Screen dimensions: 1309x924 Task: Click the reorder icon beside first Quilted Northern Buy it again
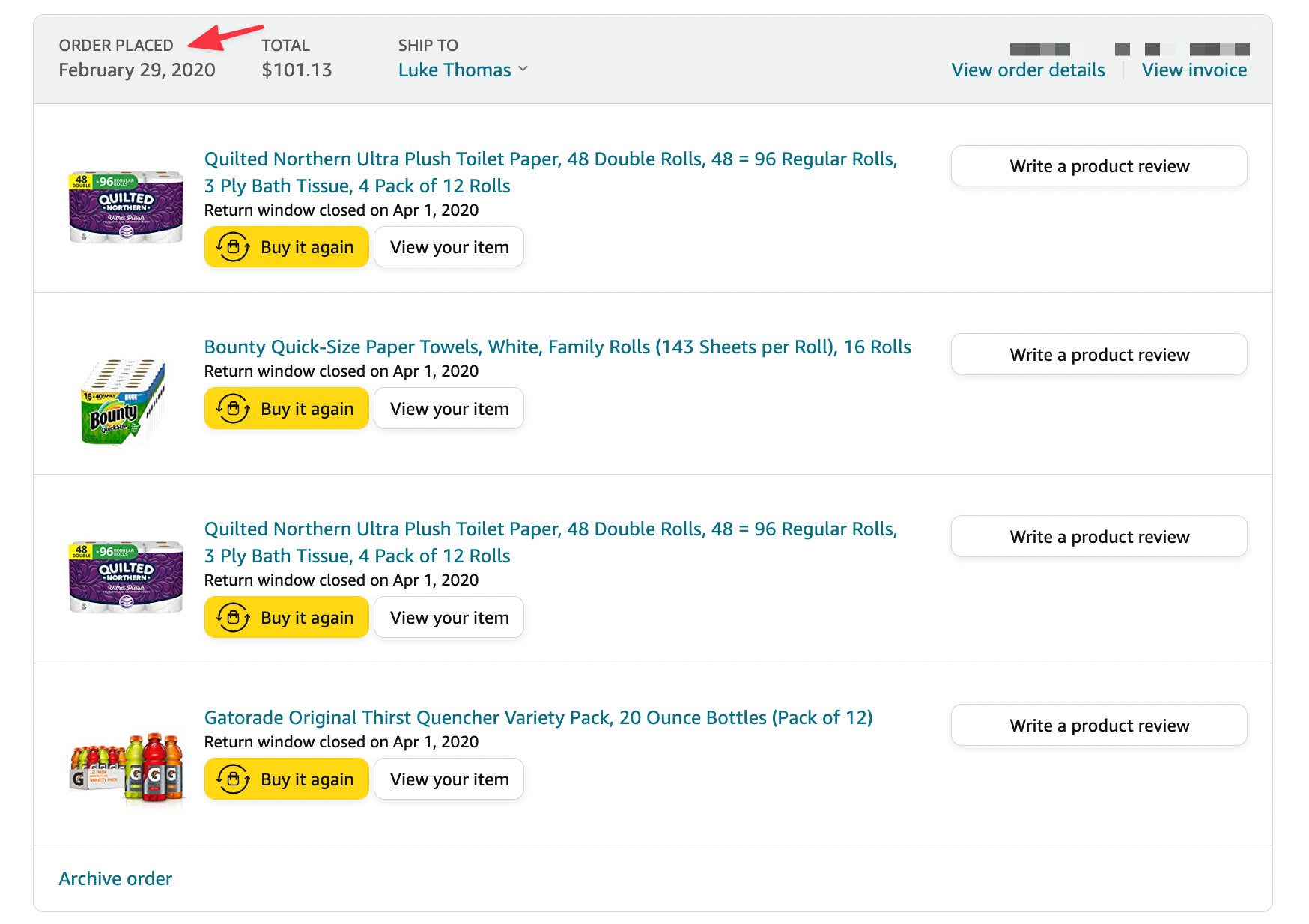pyautogui.click(x=233, y=247)
